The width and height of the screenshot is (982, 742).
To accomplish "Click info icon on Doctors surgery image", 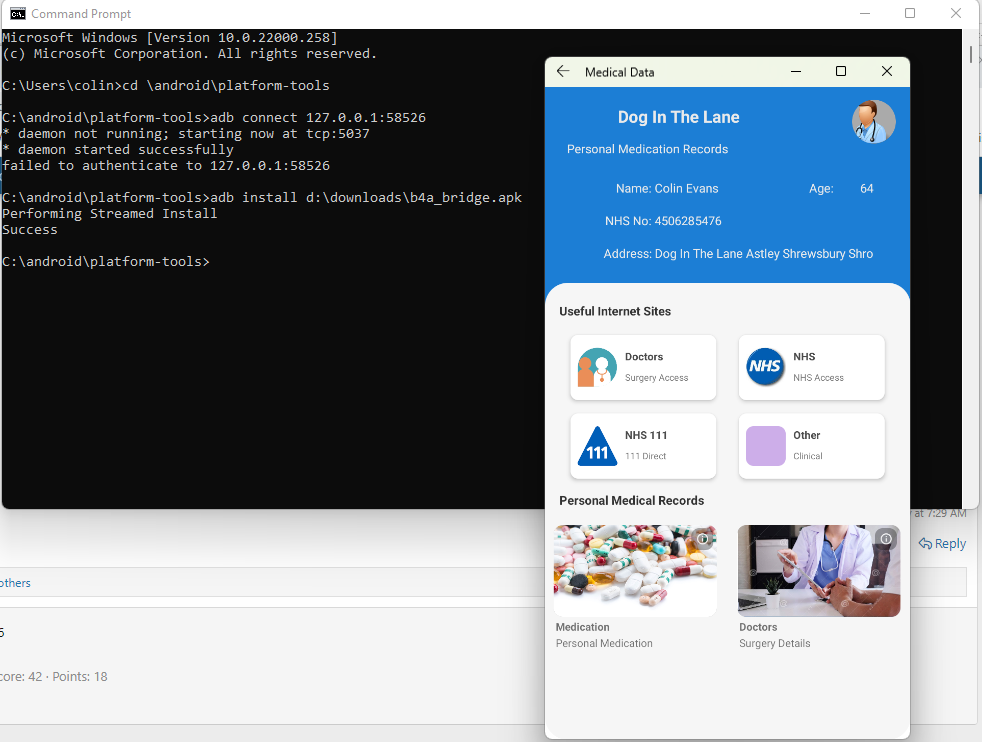I will click(x=886, y=538).
